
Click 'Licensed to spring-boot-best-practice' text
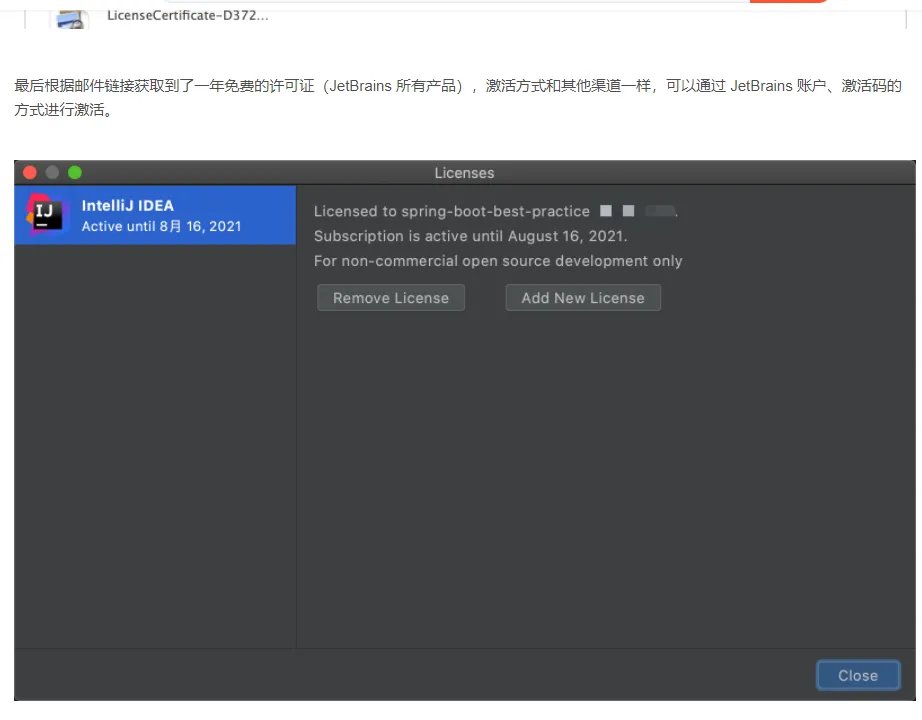point(452,211)
